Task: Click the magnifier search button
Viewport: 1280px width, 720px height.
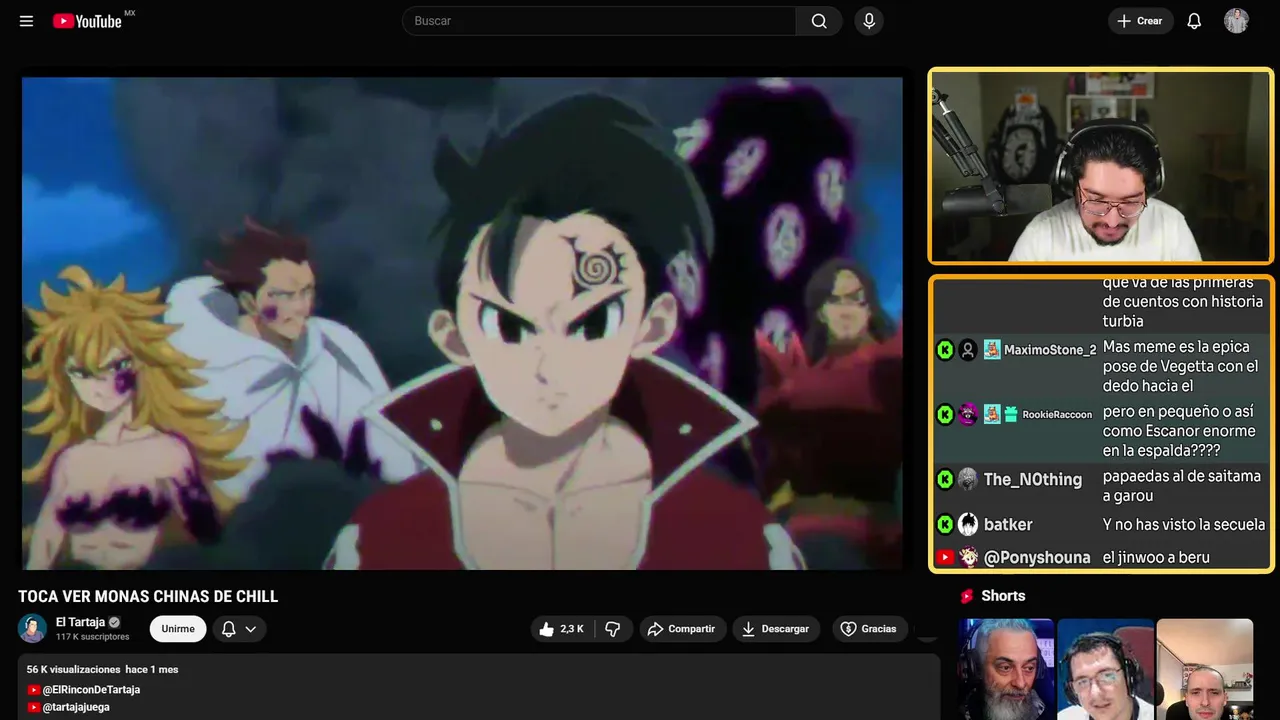Action: [819, 21]
